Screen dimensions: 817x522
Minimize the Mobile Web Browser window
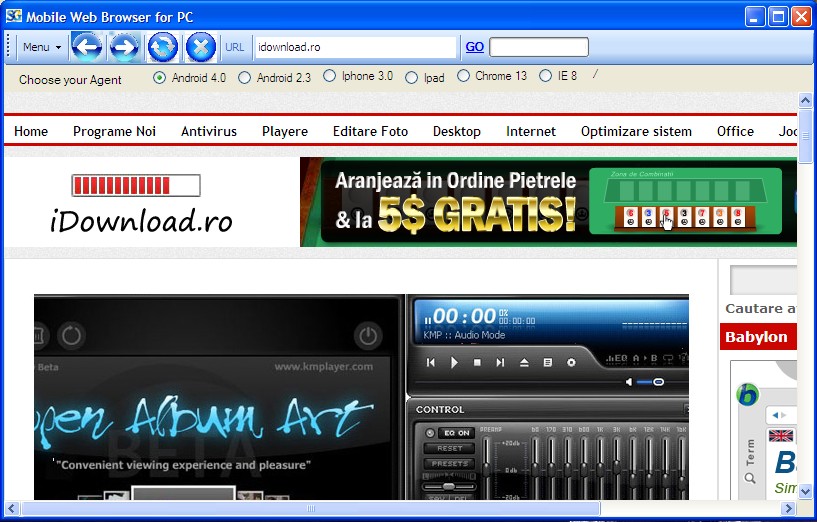(754, 17)
